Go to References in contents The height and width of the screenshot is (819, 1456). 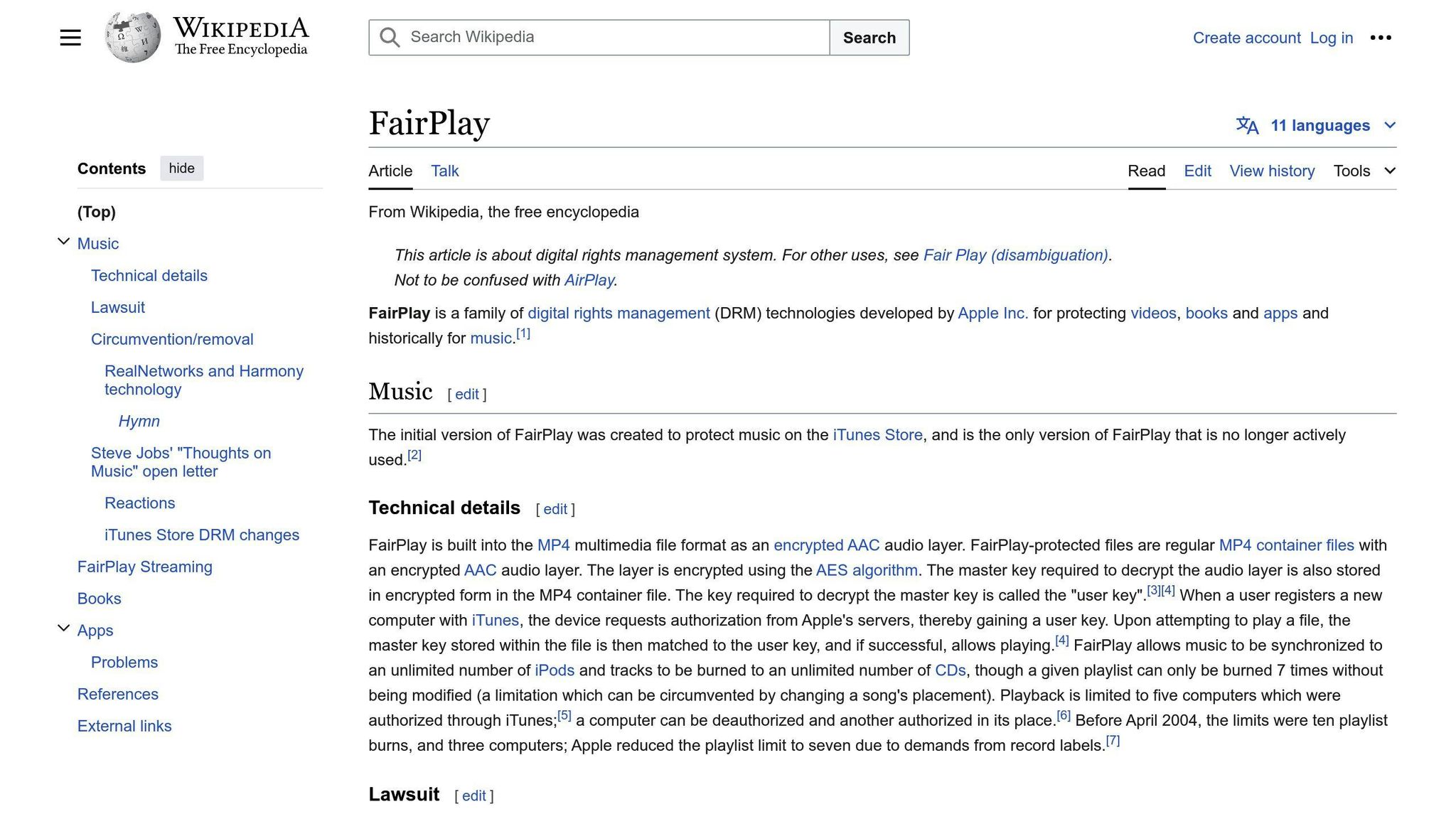118,695
